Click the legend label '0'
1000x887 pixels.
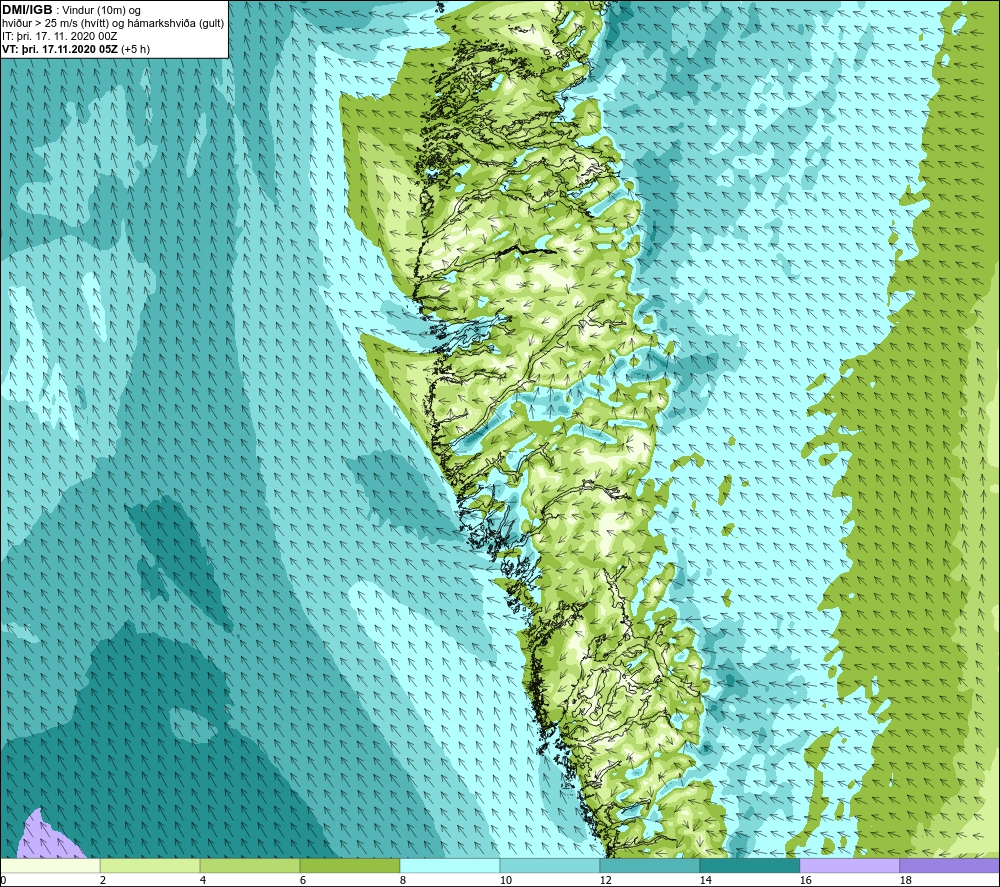(x=3, y=880)
